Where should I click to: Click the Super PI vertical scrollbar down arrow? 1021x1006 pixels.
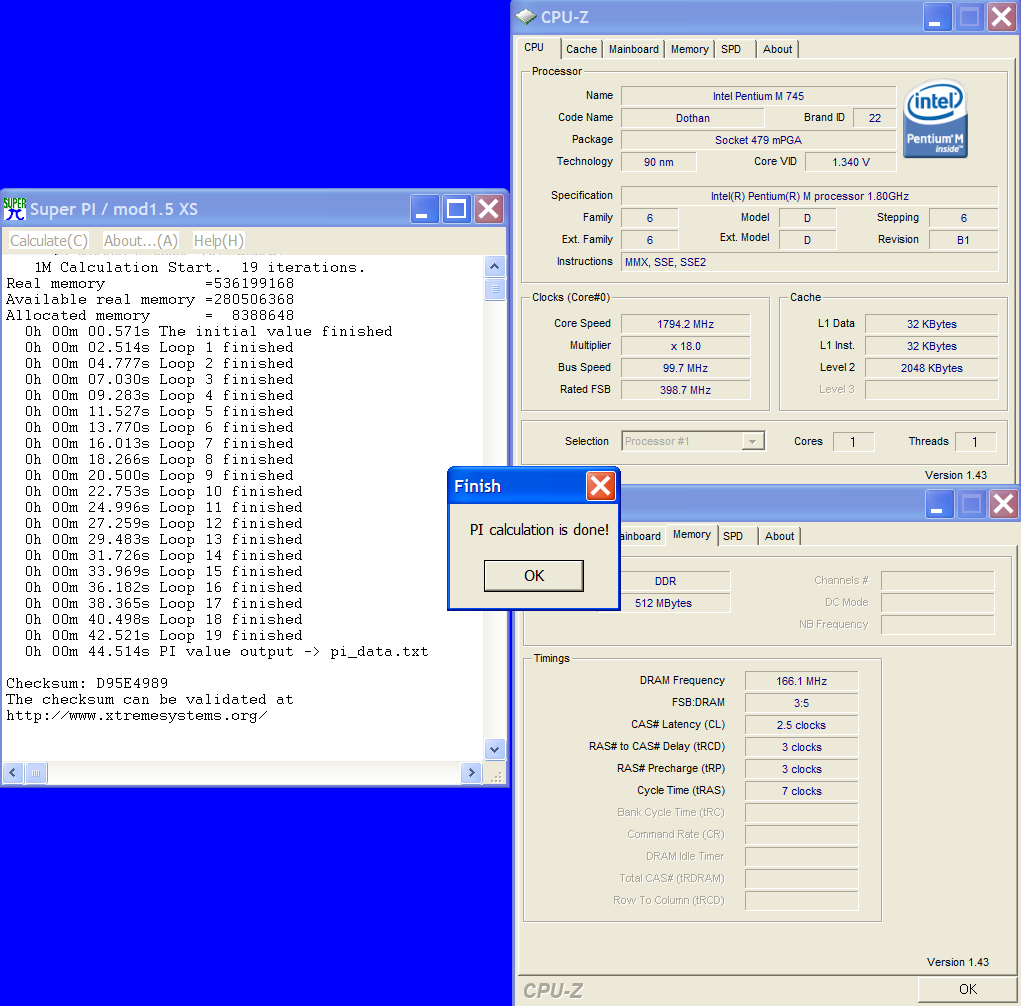click(x=494, y=749)
